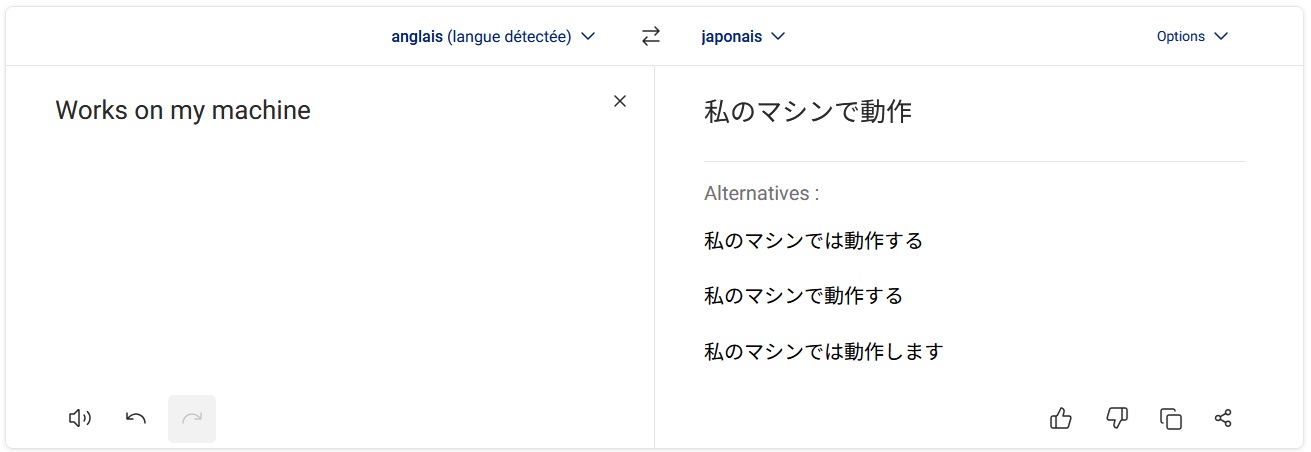
Task: Listen to the source text audio
Action: 80,418
